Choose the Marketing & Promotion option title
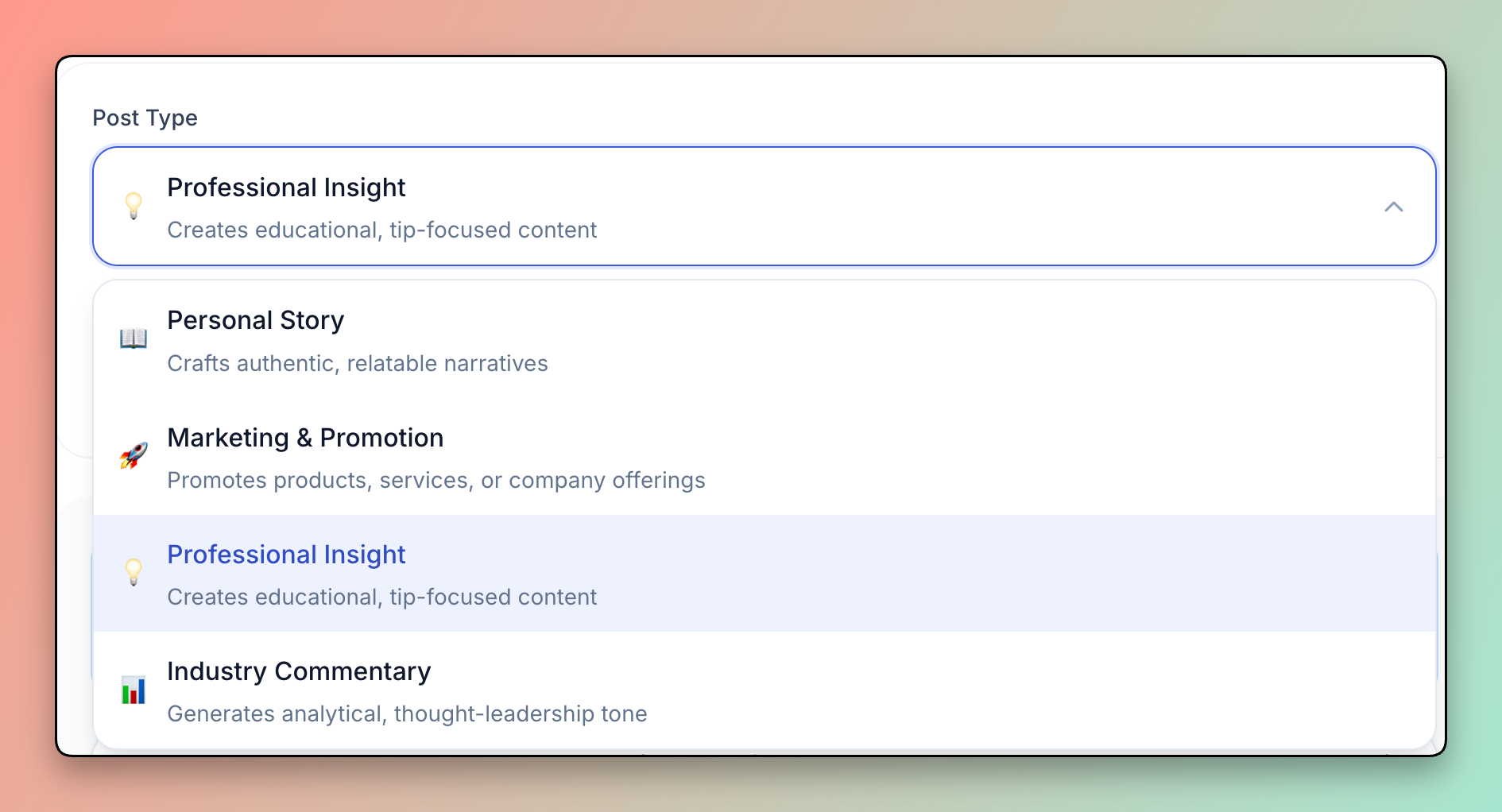This screenshot has height=812, width=1502. coord(305,438)
